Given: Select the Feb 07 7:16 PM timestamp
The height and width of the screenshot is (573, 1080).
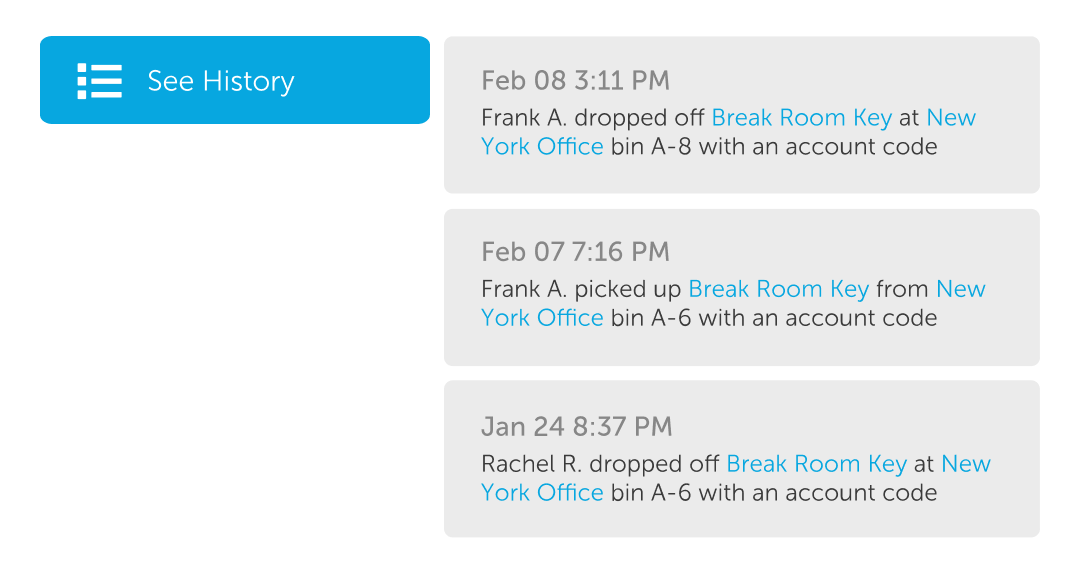Looking at the screenshot, I should click(x=575, y=252).
